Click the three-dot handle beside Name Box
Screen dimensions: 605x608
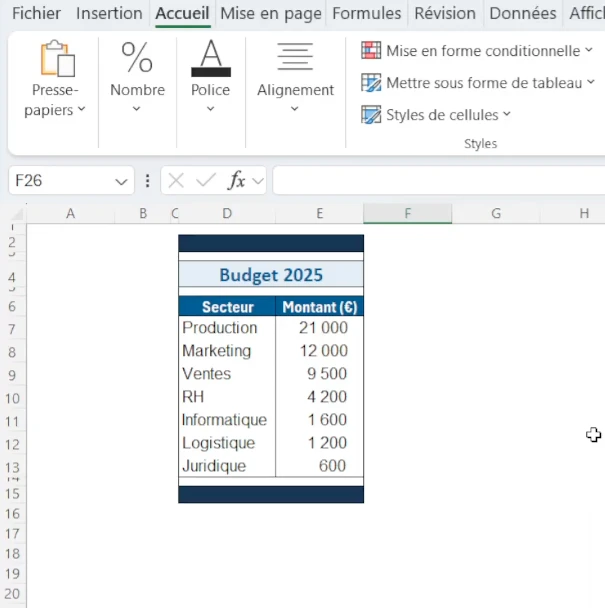147,181
